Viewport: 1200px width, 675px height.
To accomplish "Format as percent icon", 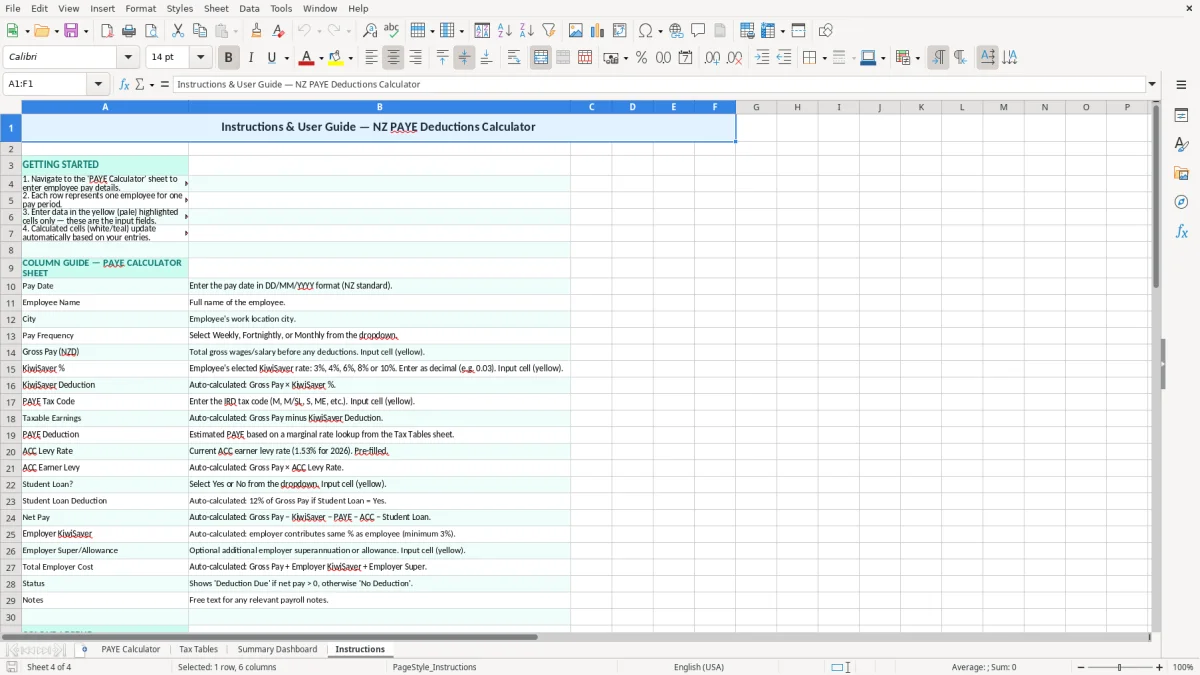I will (x=641, y=58).
